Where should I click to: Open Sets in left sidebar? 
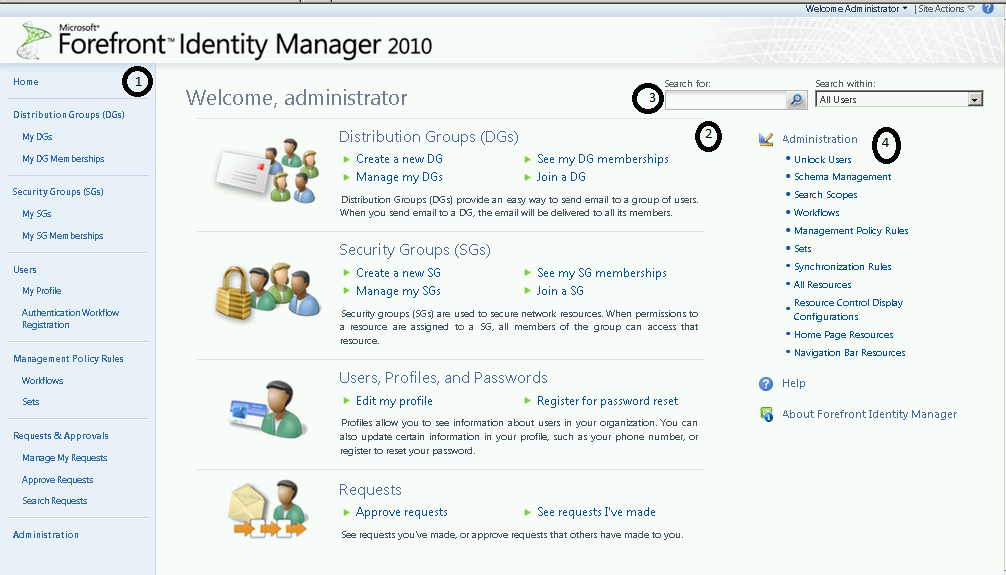click(30, 402)
